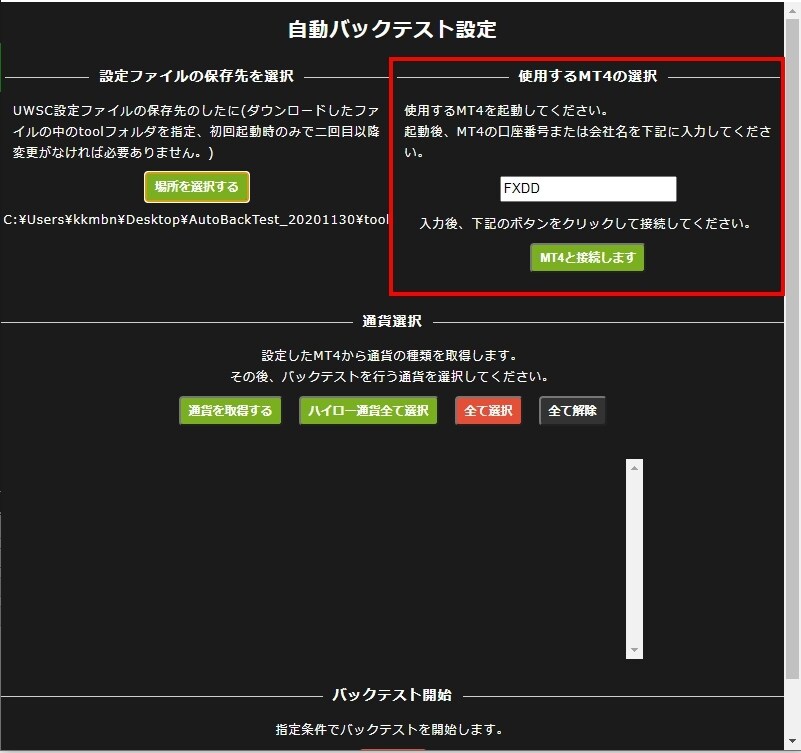The image size is (801, 753).
Task: Click the text 指定条件でバックテストを開始します。
Action: click(x=390, y=730)
